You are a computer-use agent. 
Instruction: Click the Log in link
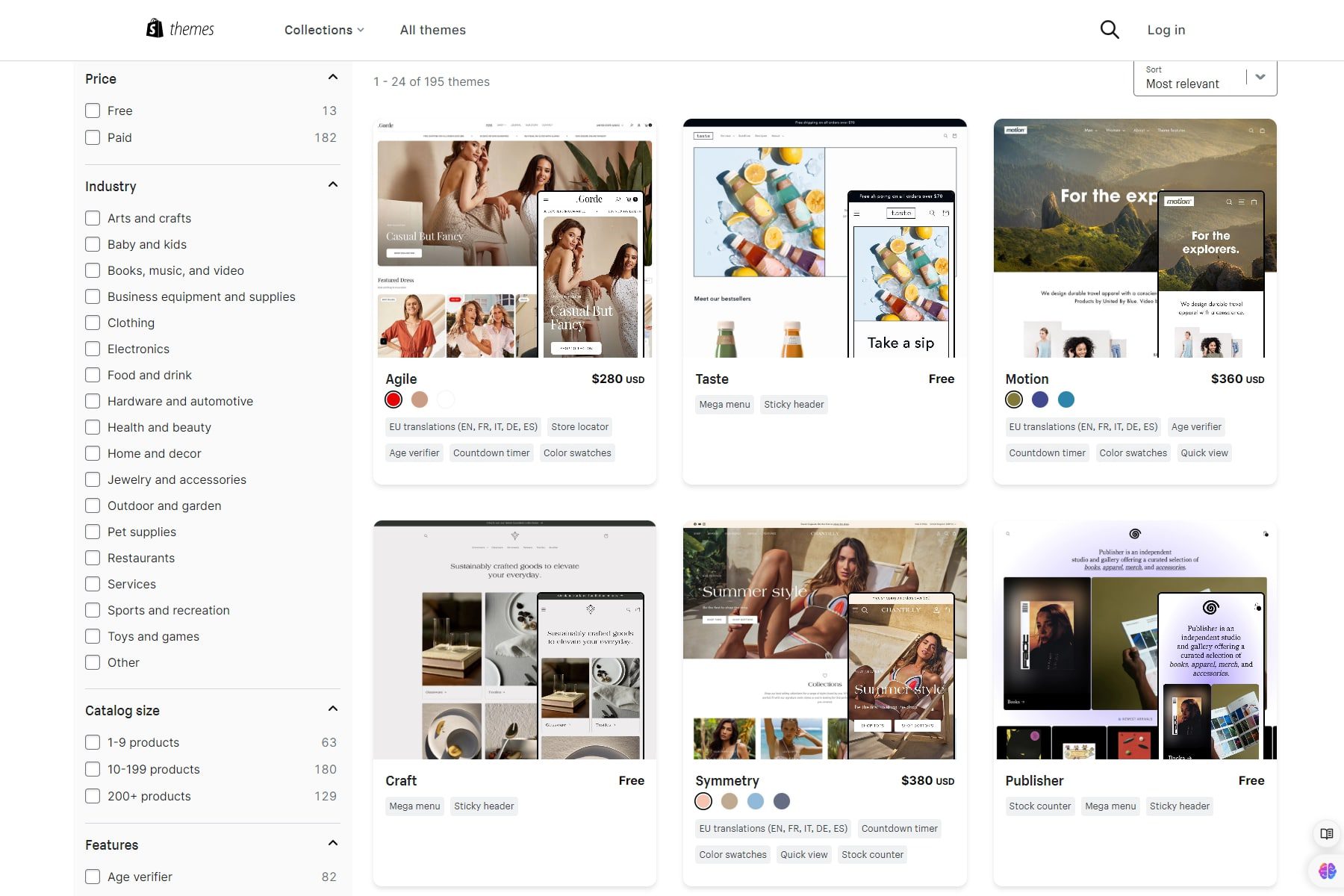point(1166,30)
